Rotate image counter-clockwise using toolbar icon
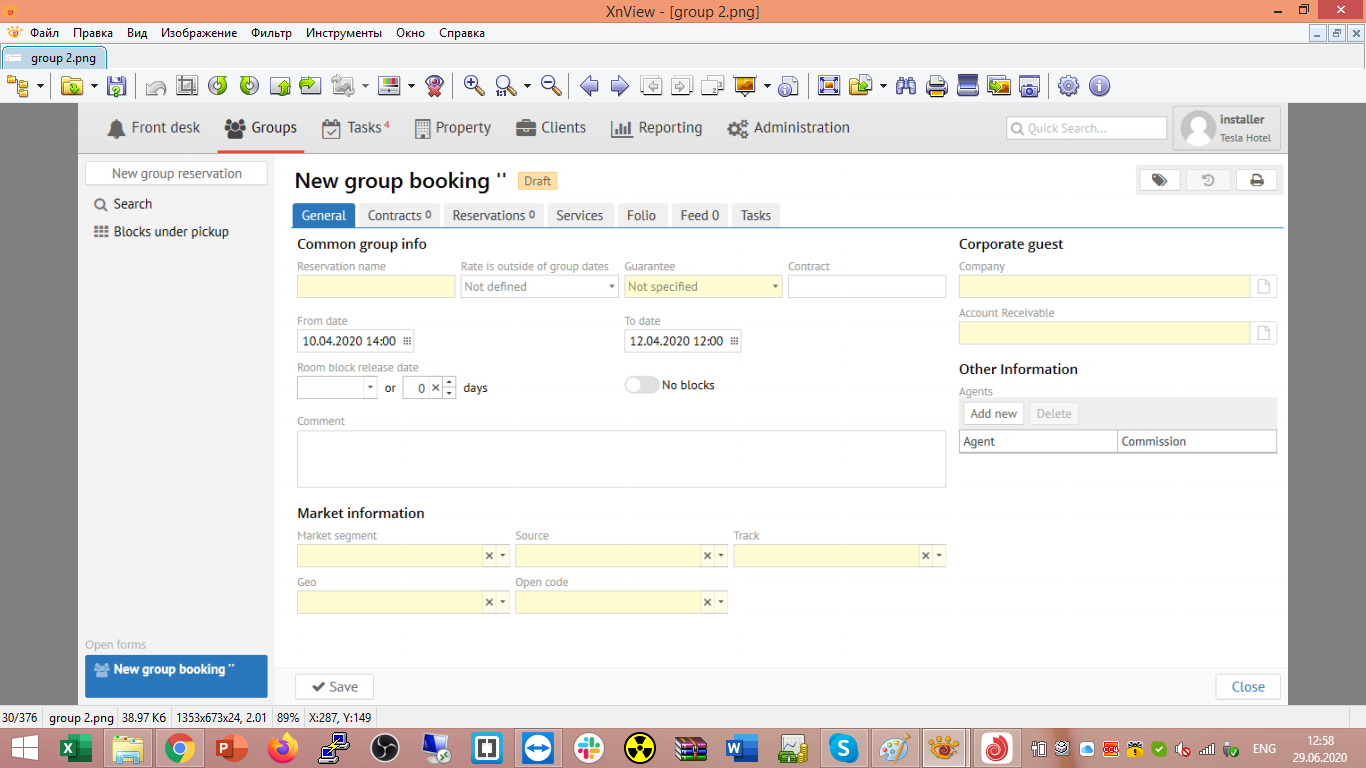1366x768 pixels. pos(218,86)
